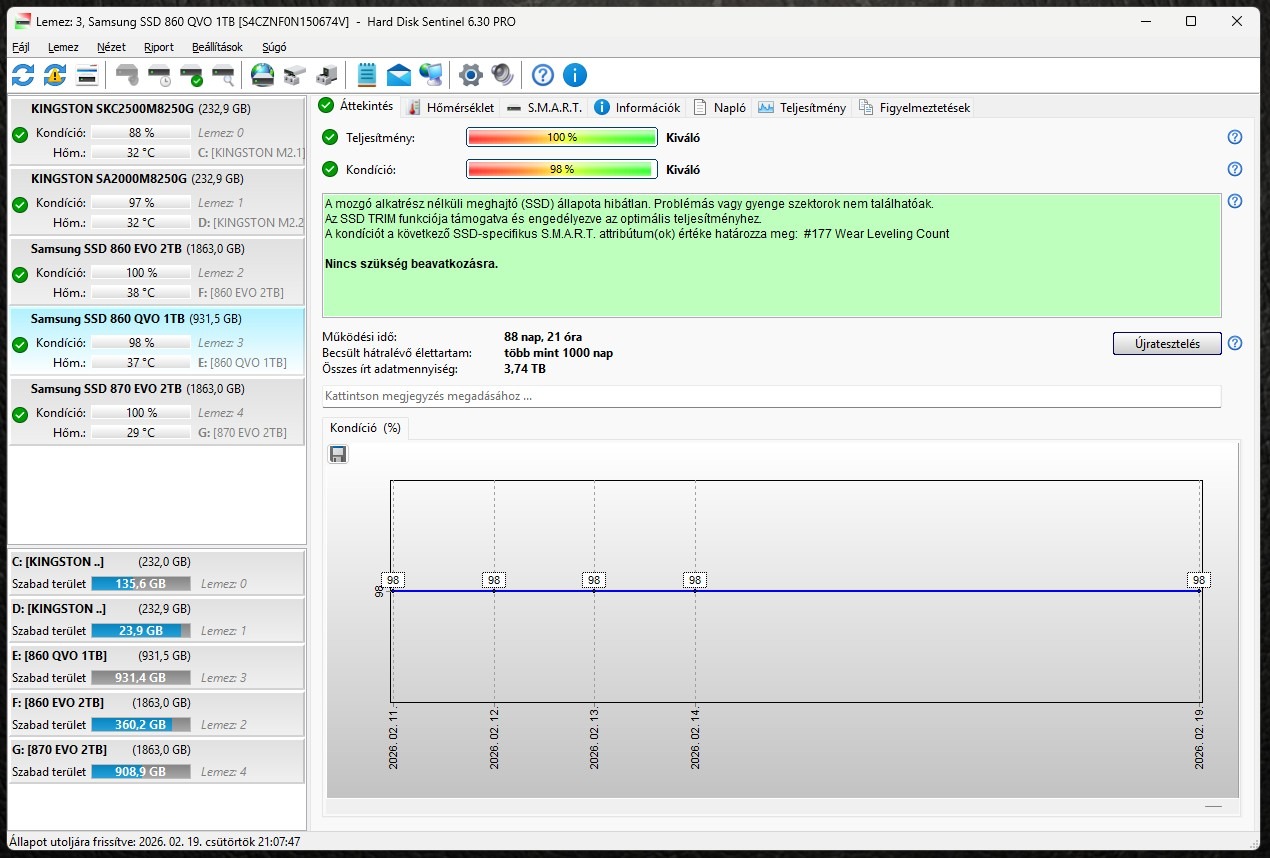Select disk Samsung SSD 860 QVO 1TB

coord(156,341)
